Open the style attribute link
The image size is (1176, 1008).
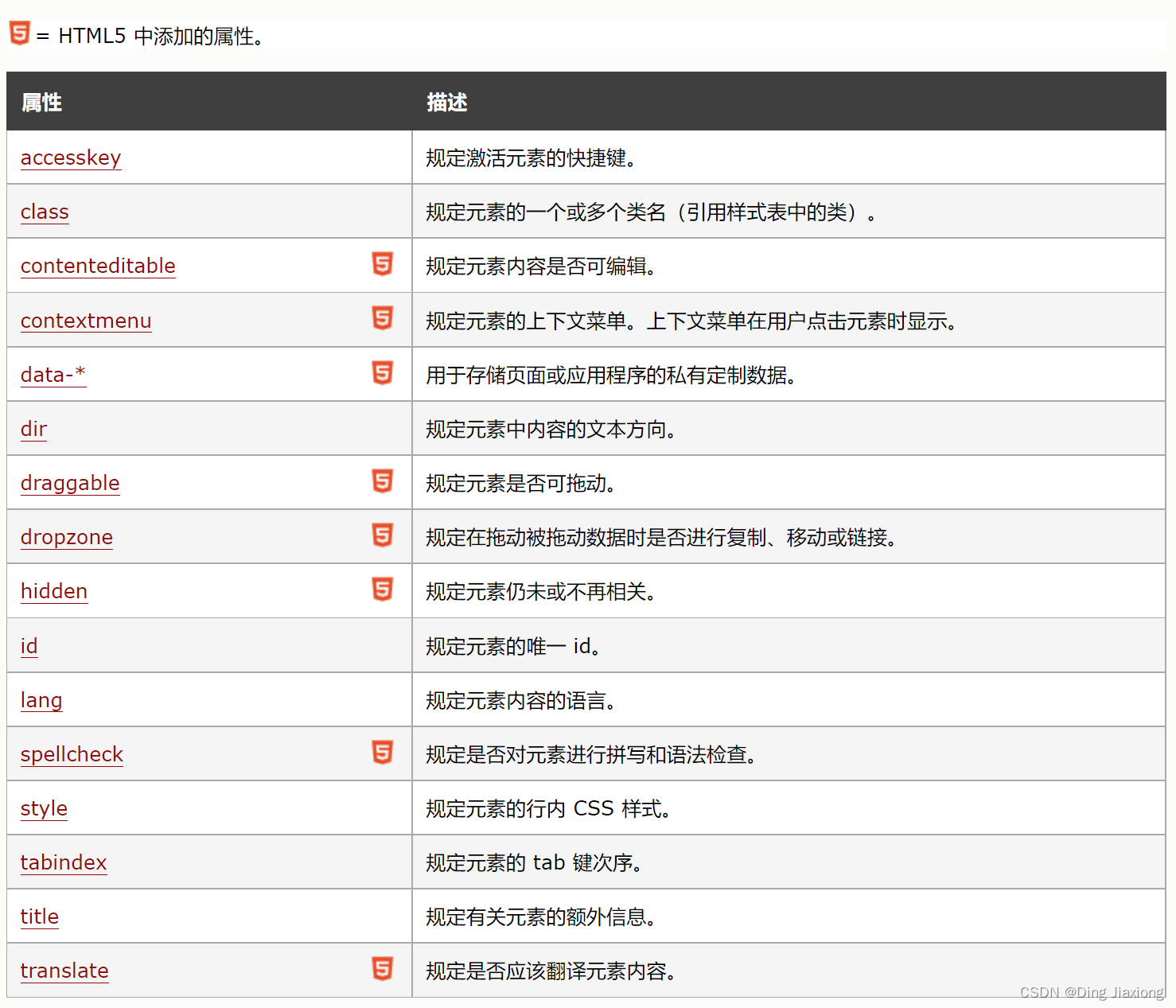pos(44,808)
